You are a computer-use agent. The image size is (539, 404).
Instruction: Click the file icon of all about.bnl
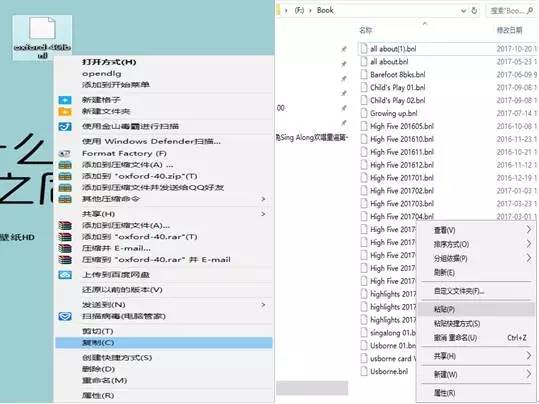[x=364, y=62]
